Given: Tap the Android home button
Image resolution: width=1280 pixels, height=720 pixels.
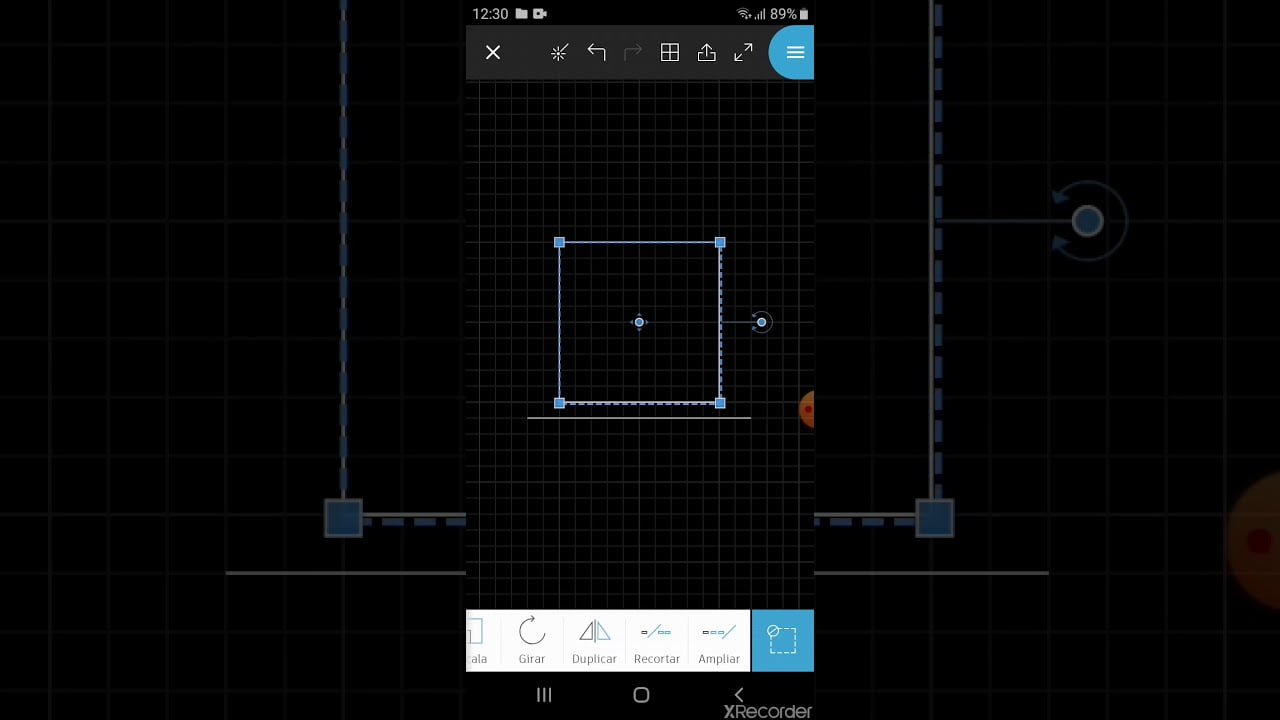Looking at the screenshot, I should click(x=641, y=695).
